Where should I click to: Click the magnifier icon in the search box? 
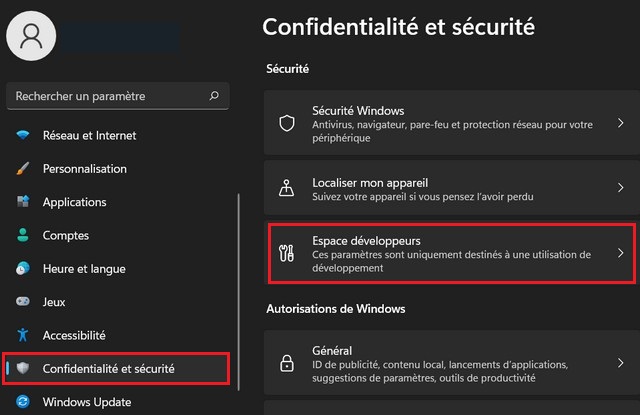click(x=214, y=96)
